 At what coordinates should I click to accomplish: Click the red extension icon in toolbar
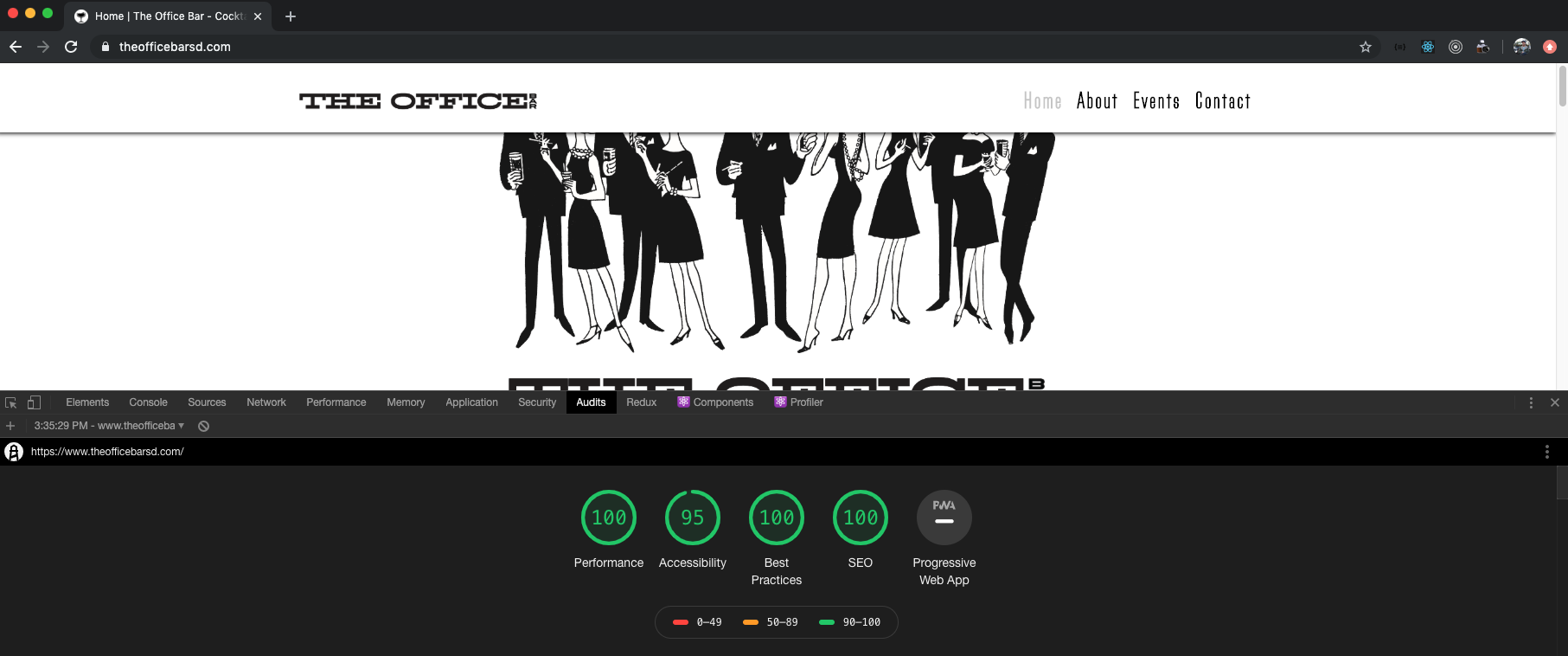click(1550, 47)
